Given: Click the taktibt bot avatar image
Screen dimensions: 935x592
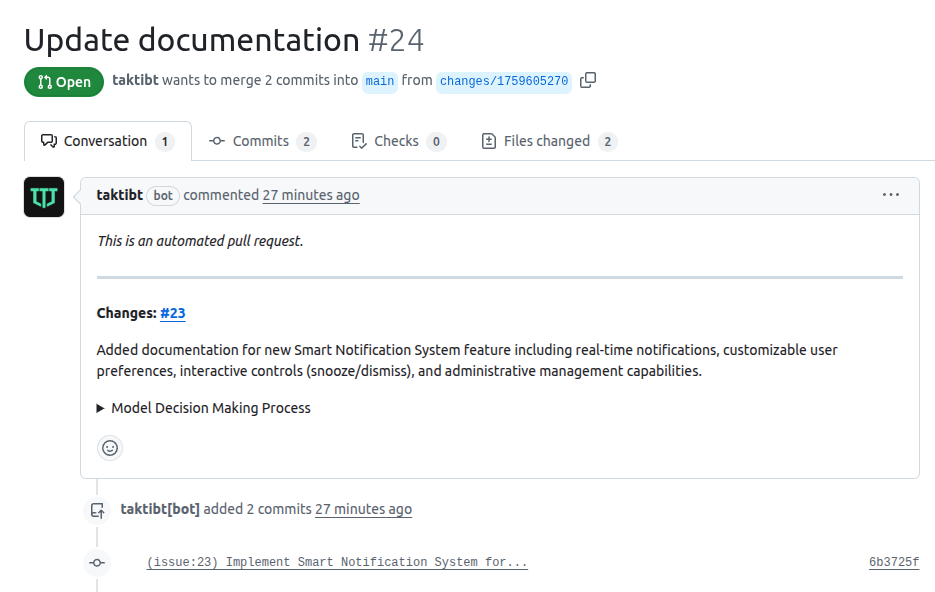Looking at the screenshot, I should pos(44,197).
